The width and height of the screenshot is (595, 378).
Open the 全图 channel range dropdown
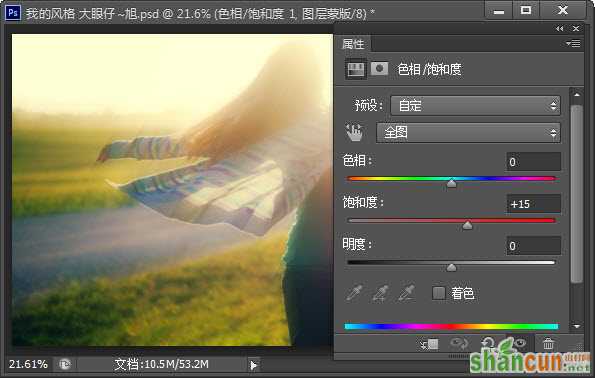[468, 132]
